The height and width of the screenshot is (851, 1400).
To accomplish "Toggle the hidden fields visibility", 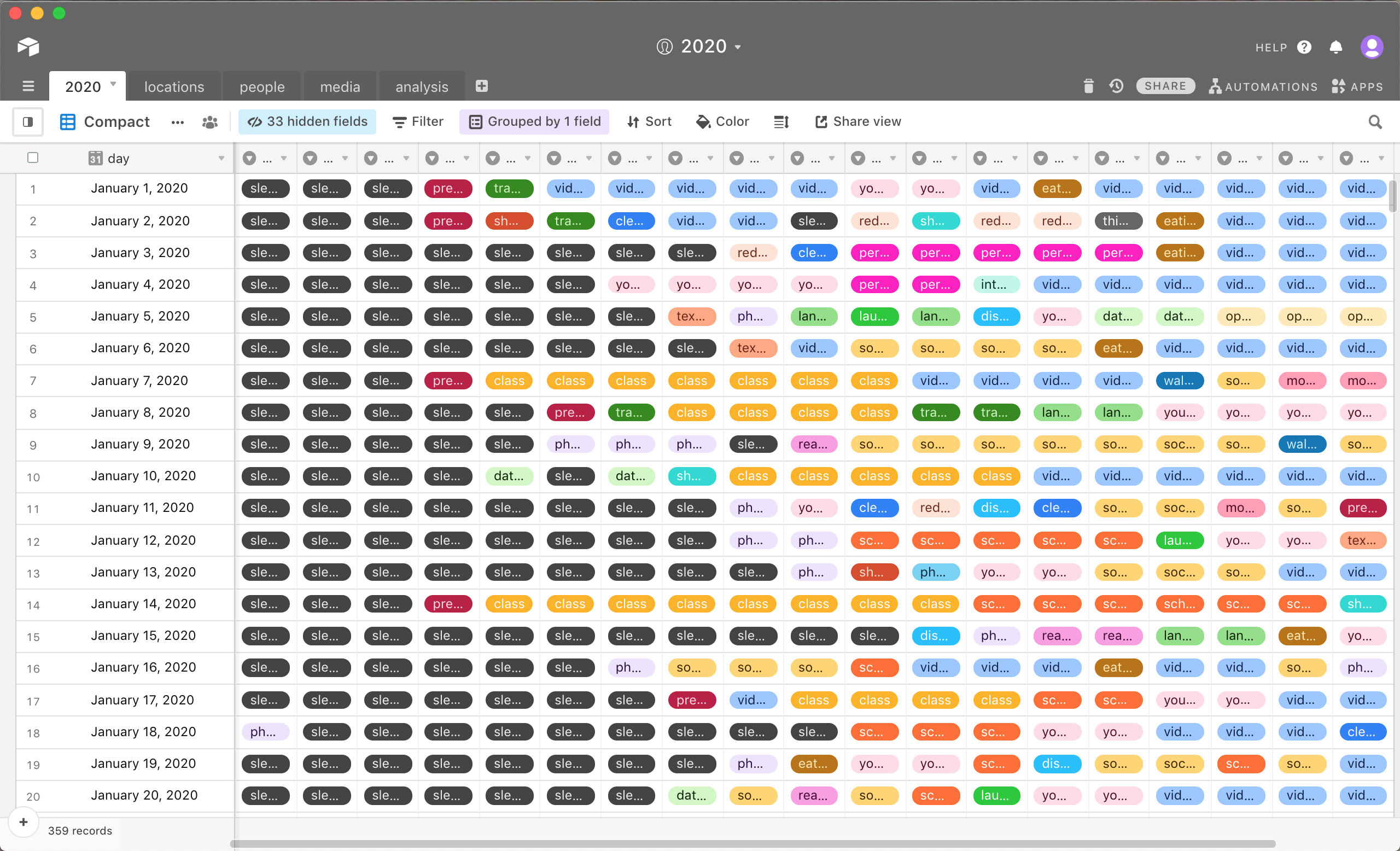I will pyautogui.click(x=308, y=121).
